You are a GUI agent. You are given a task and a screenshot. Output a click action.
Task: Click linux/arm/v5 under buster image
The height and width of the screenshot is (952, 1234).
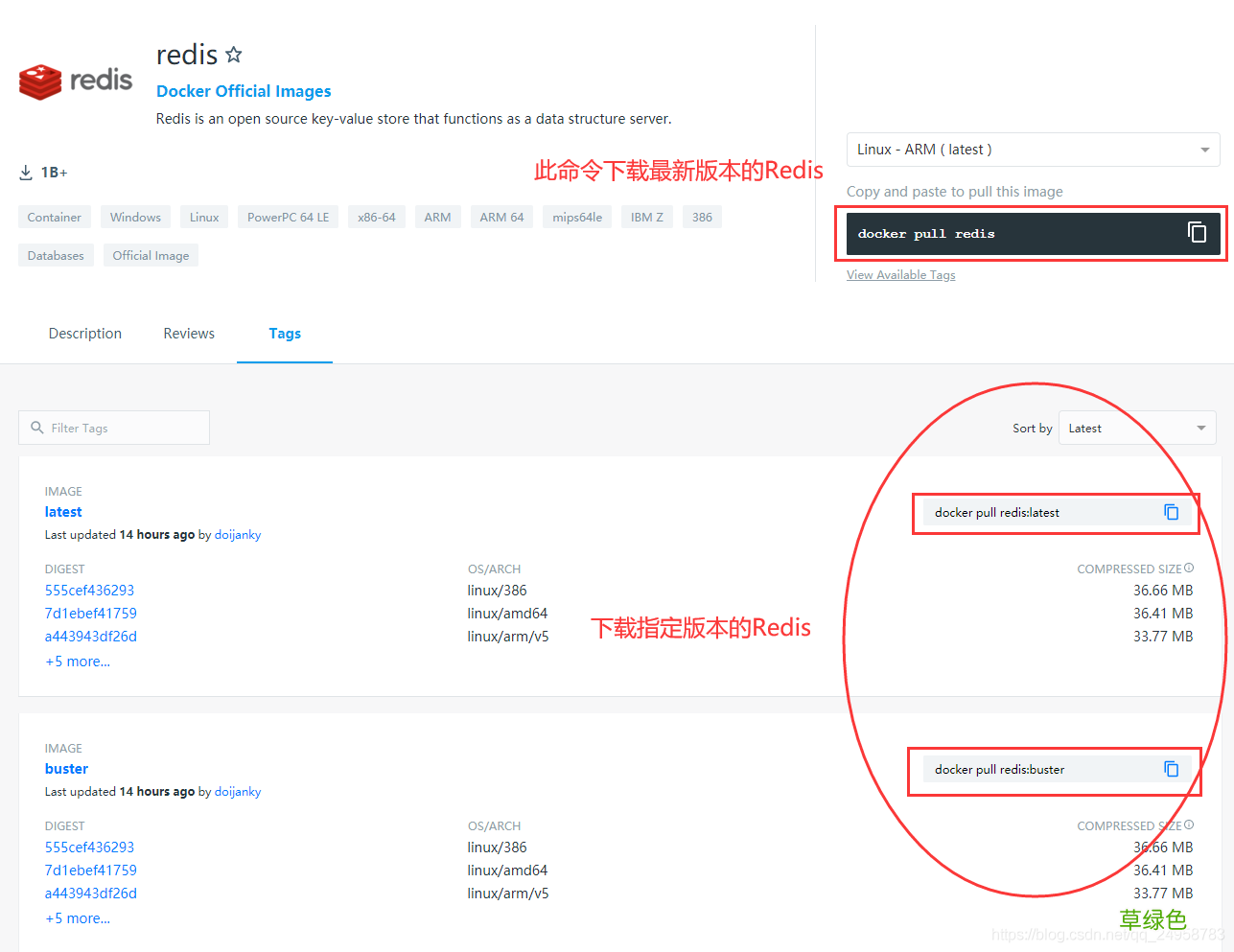click(x=508, y=894)
